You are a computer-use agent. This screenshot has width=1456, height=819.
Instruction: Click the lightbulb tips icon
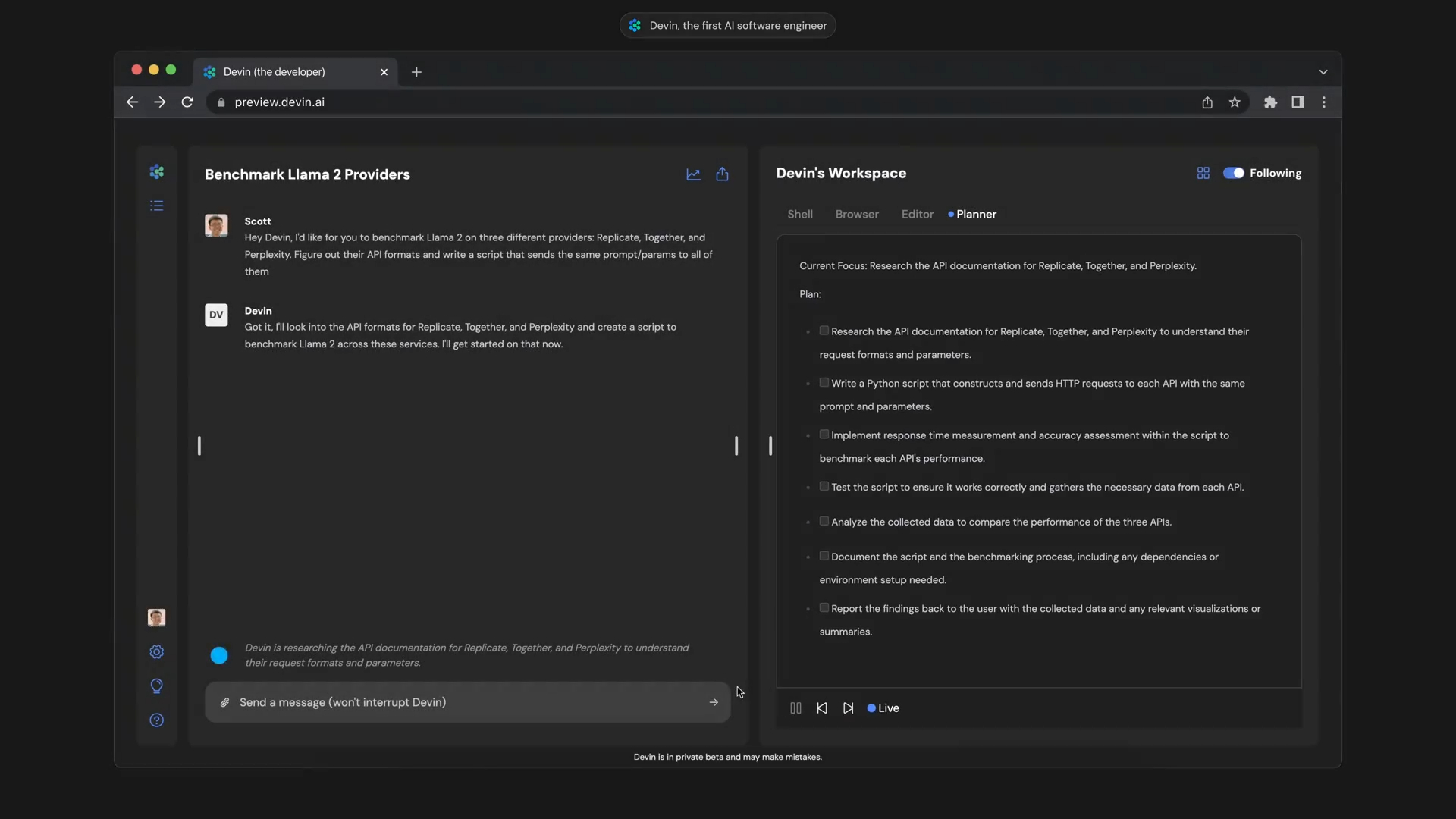click(156, 686)
